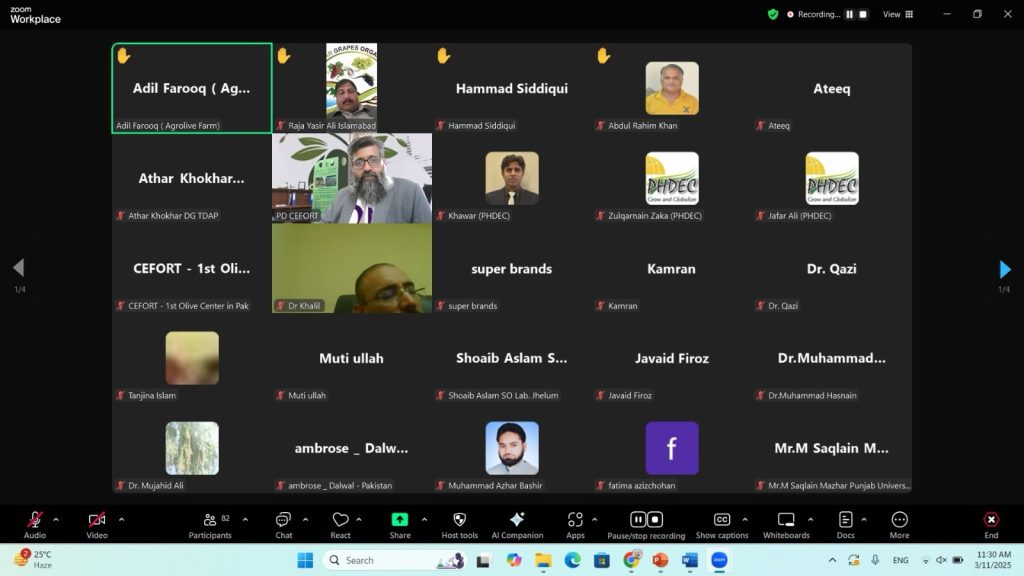Expand audio options arrow next to Audio
Viewport: 1024px width, 576px height.
pyautogui.click(x=56, y=519)
